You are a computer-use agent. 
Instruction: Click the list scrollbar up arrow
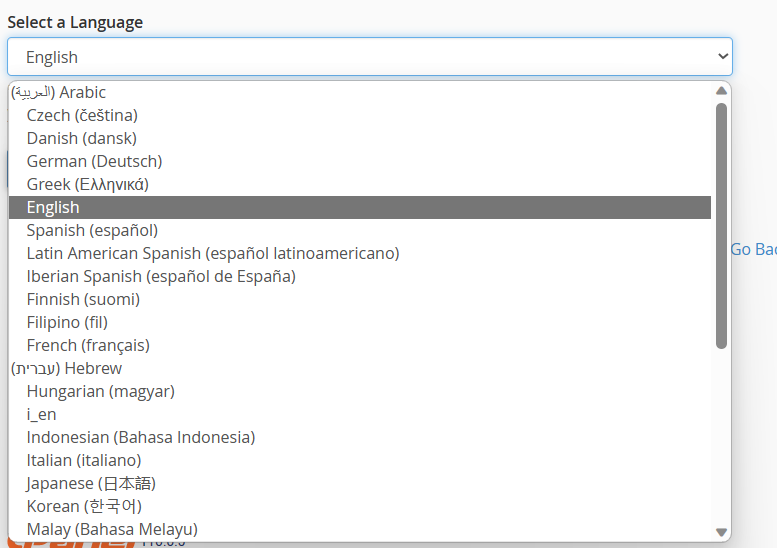(x=721, y=91)
